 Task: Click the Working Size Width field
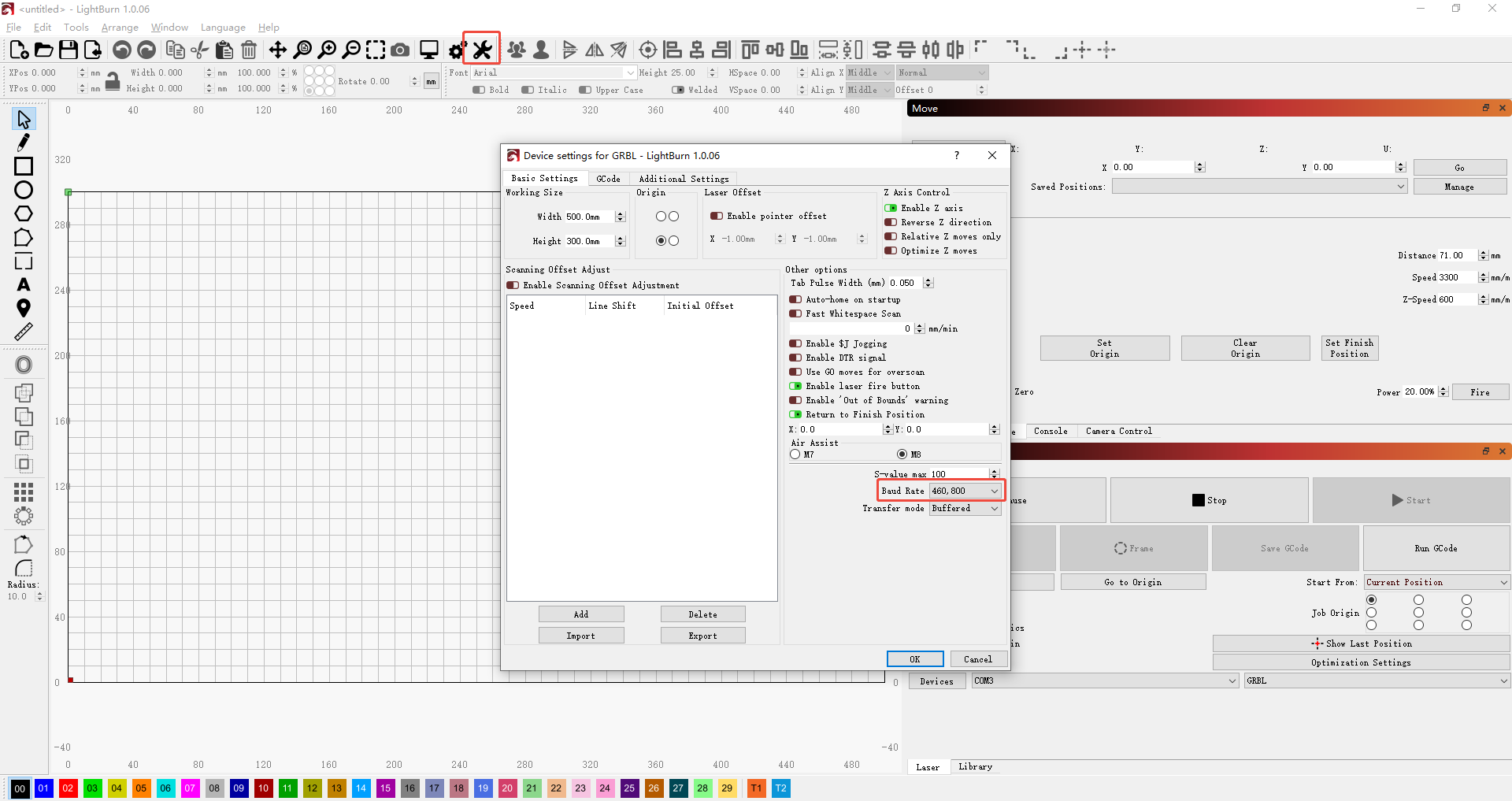point(590,217)
